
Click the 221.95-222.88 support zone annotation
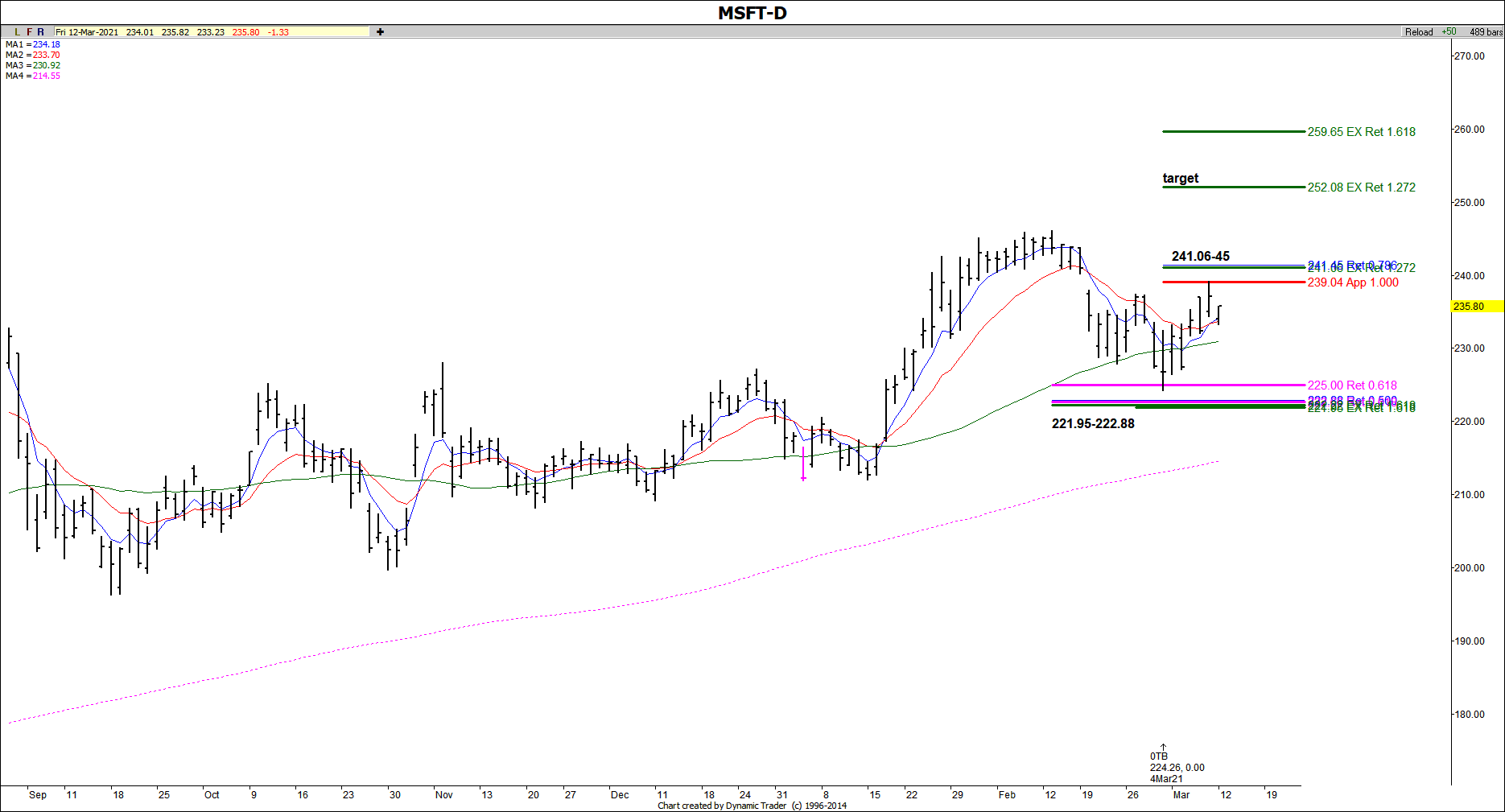1093,424
